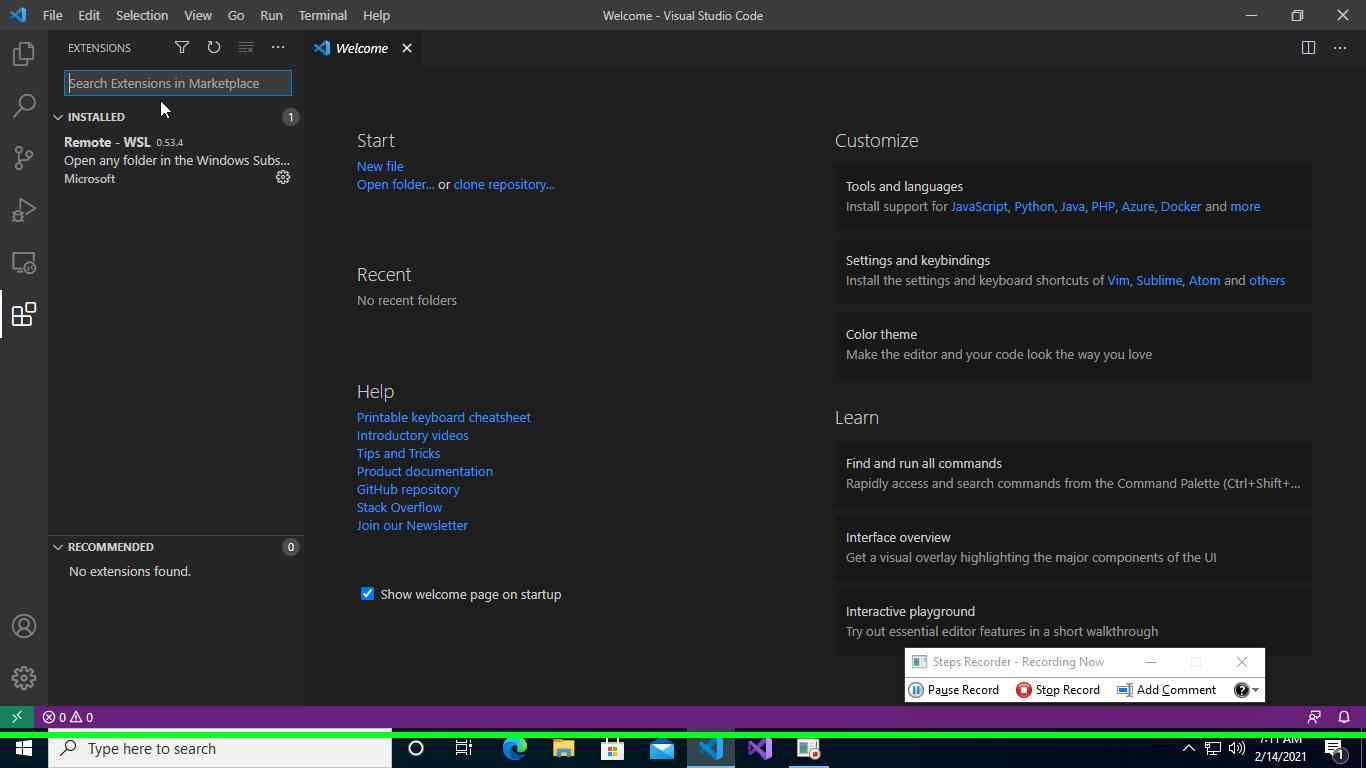The width and height of the screenshot is (1366, 768).
Task: Open VS Code application menu logo
Action: (18, 15)
